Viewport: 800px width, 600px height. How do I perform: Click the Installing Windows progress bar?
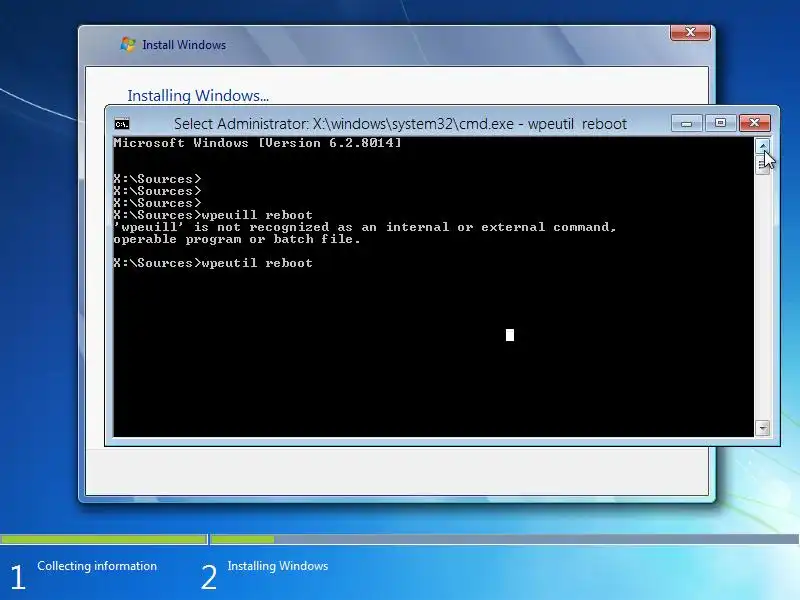click(505, 539)
